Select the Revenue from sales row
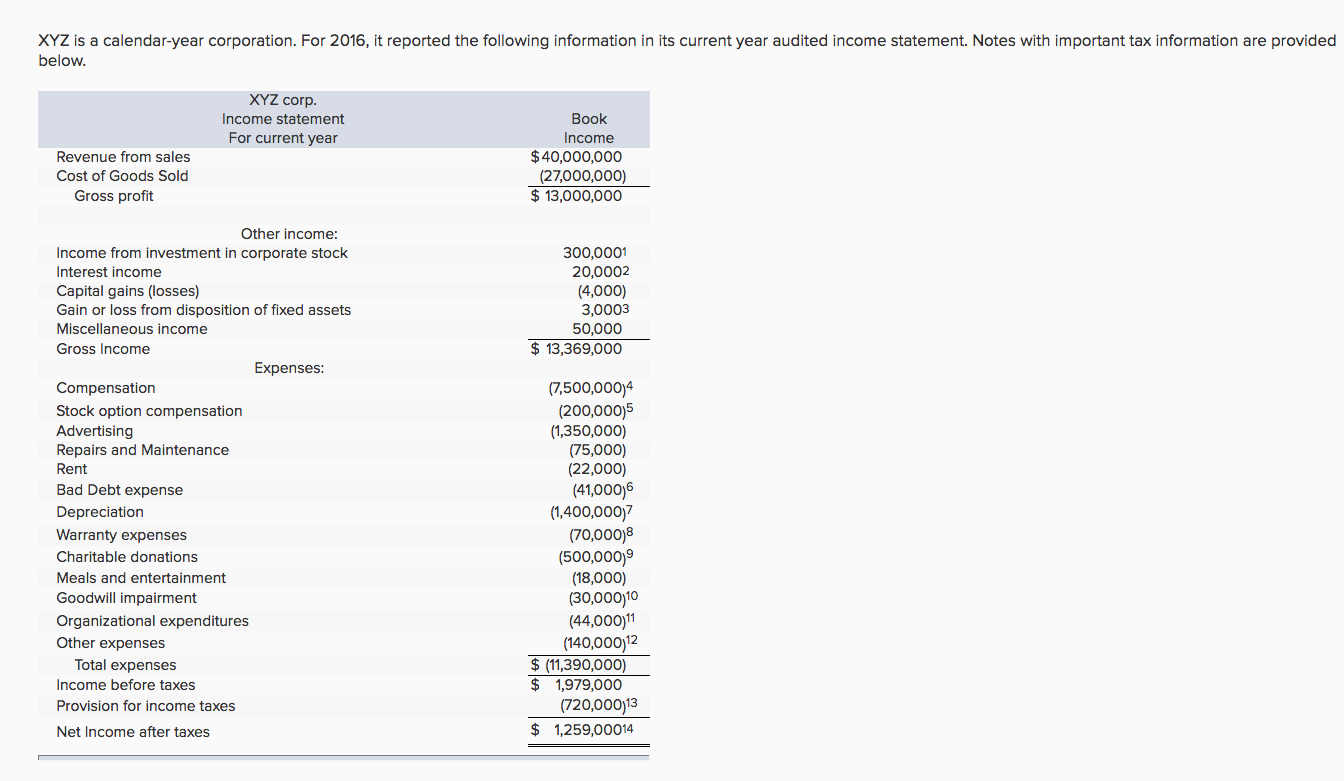 [123, 156]
